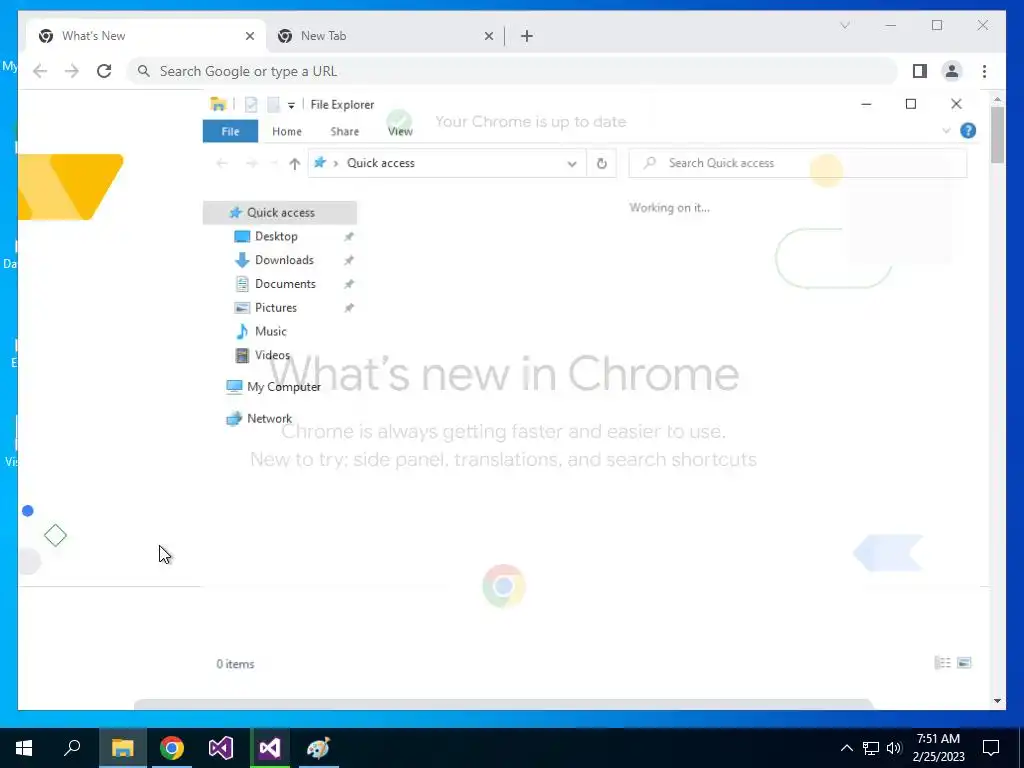This screenshot has height=768, width=1024.
Task: Select Quick access in navigation pane
Action: coord(280,213)
